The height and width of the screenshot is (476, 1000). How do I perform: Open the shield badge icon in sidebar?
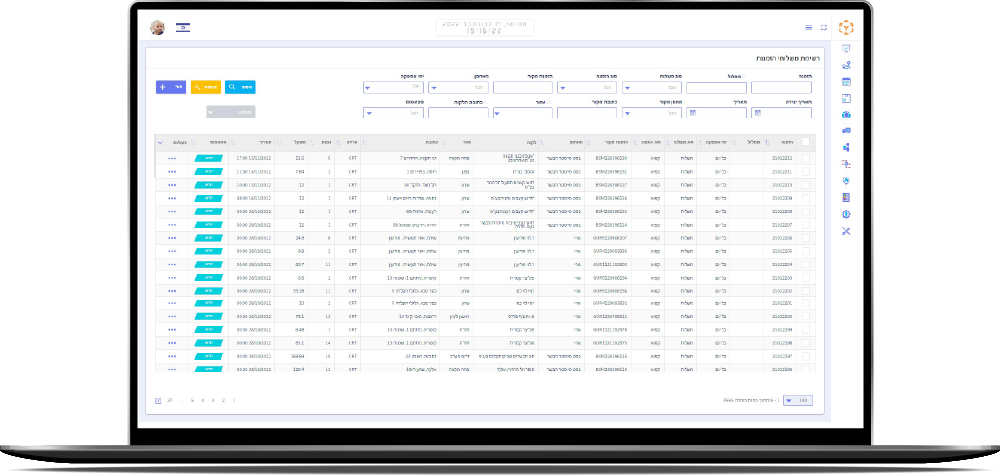coord(846,181)
